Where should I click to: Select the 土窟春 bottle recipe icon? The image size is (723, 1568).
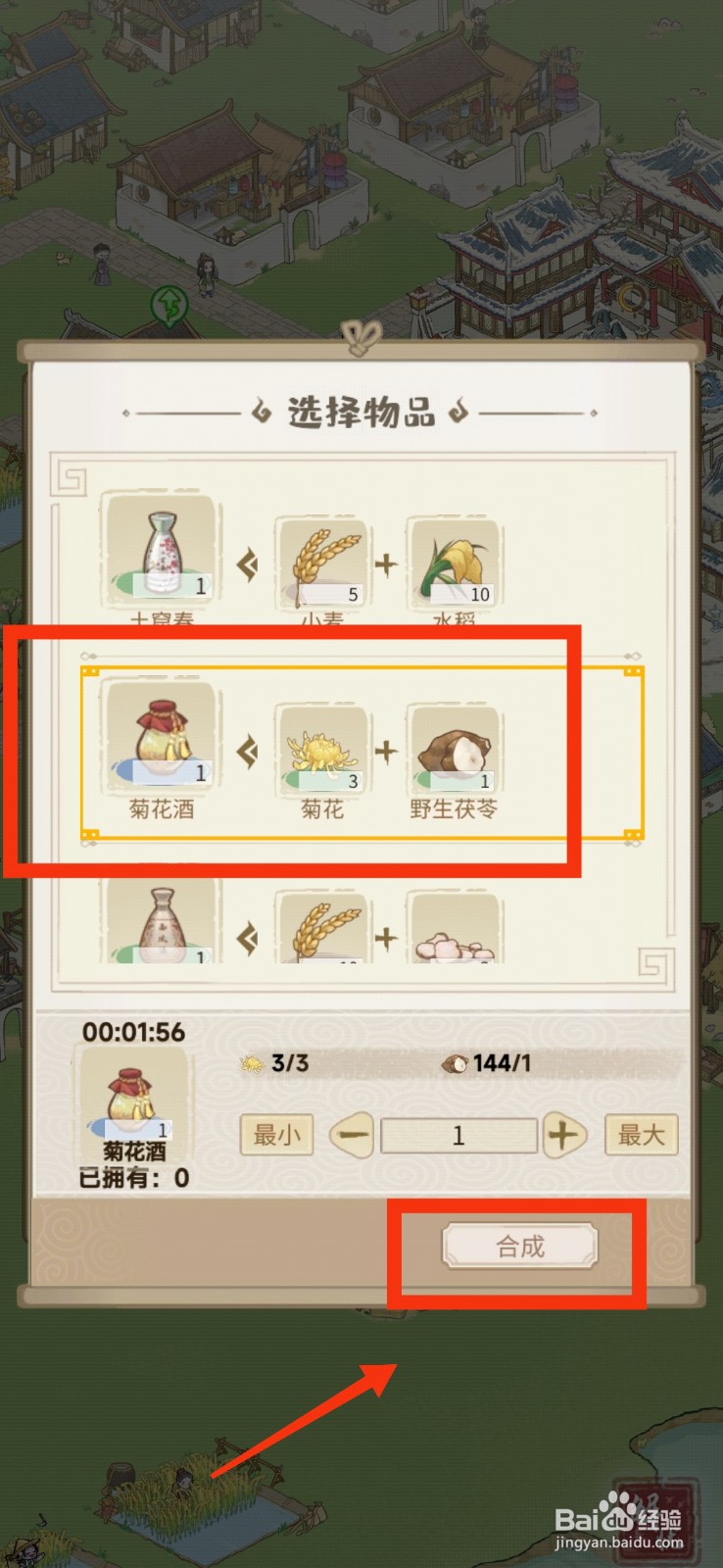(x=162, y=550)
